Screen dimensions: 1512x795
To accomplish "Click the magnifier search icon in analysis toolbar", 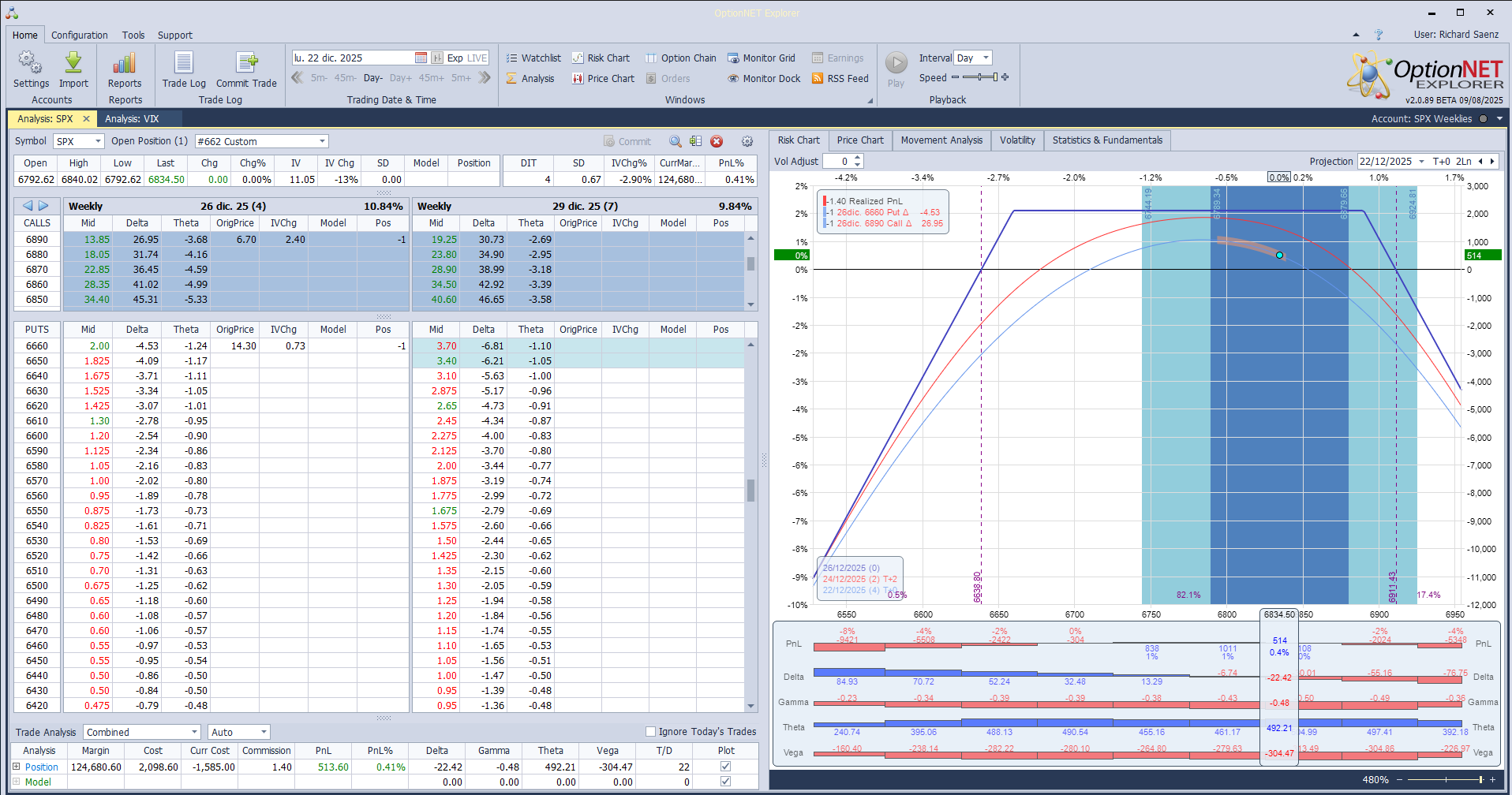I will click(x=676, y=141).
